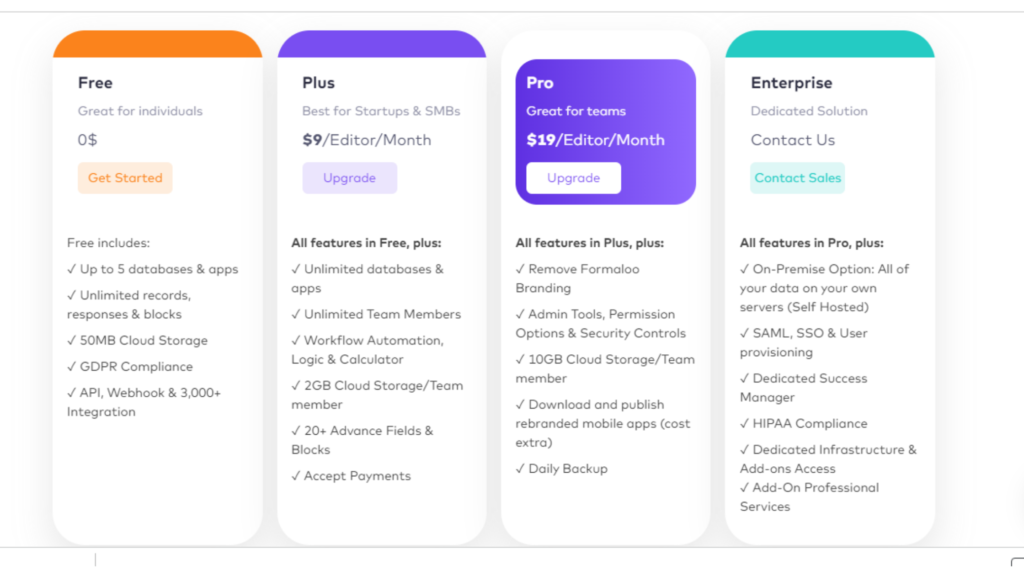Click the Unlimited Team Members feature
The image size is (1024, 576).
[376, 314]
